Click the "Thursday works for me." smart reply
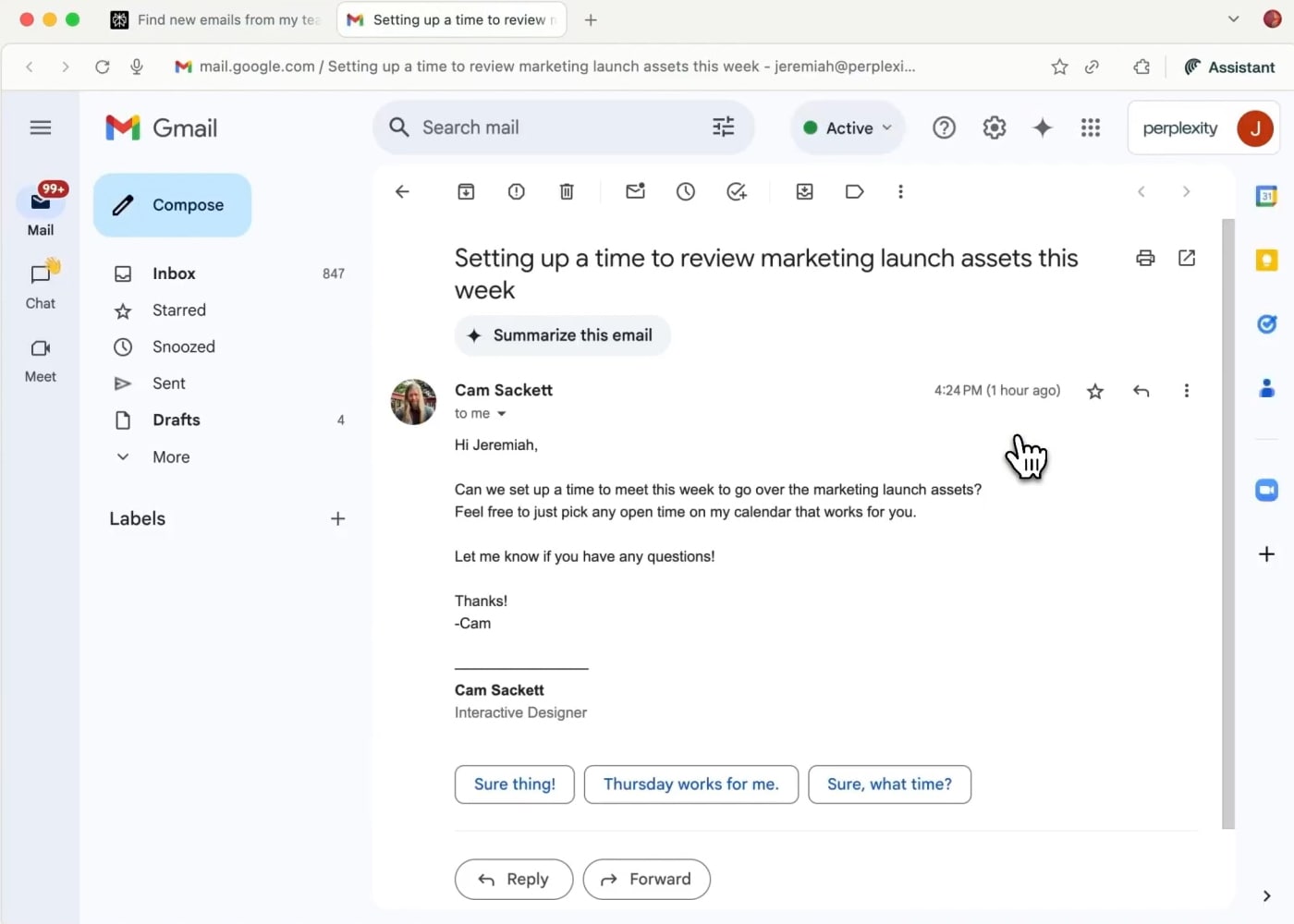 point(690,784)
